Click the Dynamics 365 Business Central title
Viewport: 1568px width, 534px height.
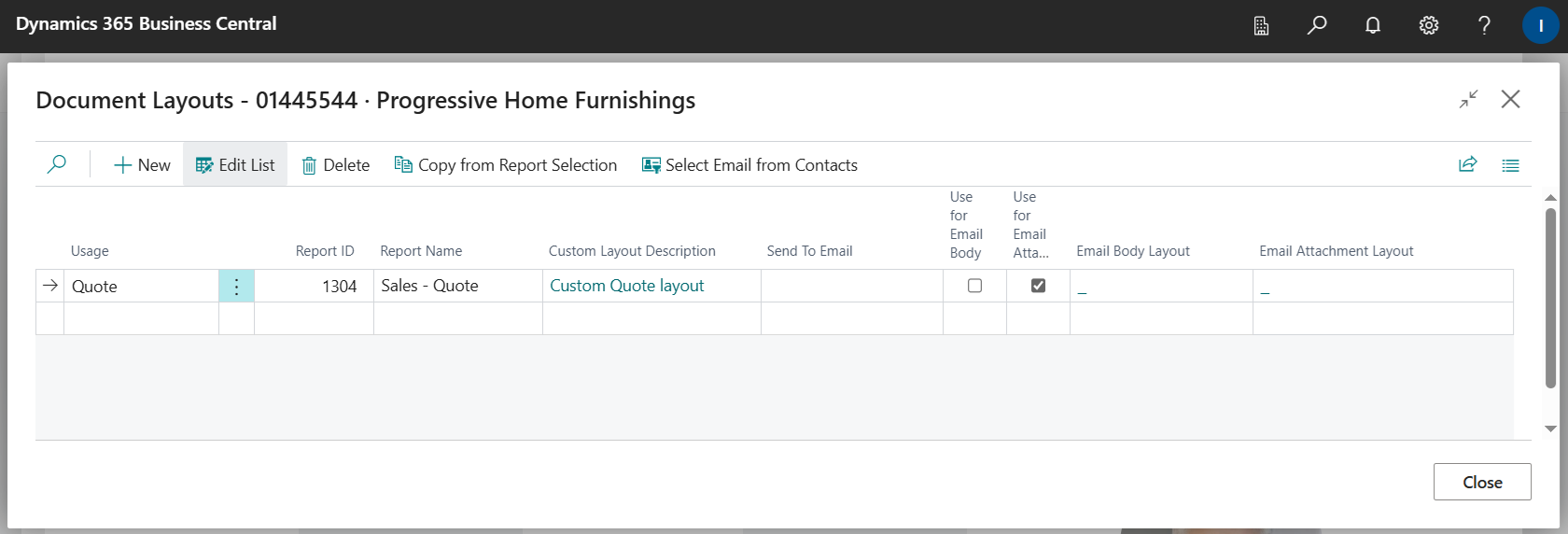pos(147,24)
